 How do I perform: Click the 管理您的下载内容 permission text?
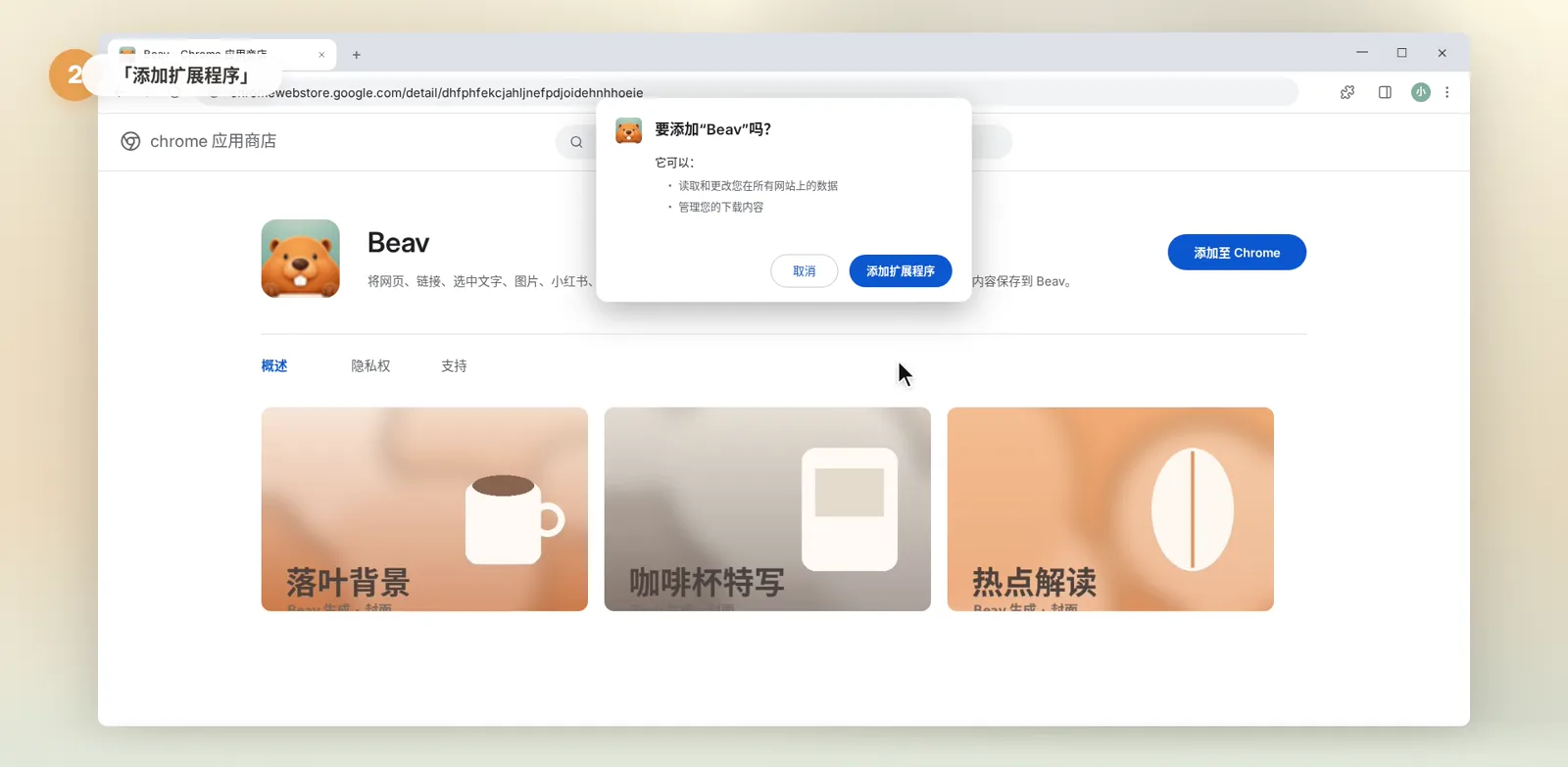(720, 207)
